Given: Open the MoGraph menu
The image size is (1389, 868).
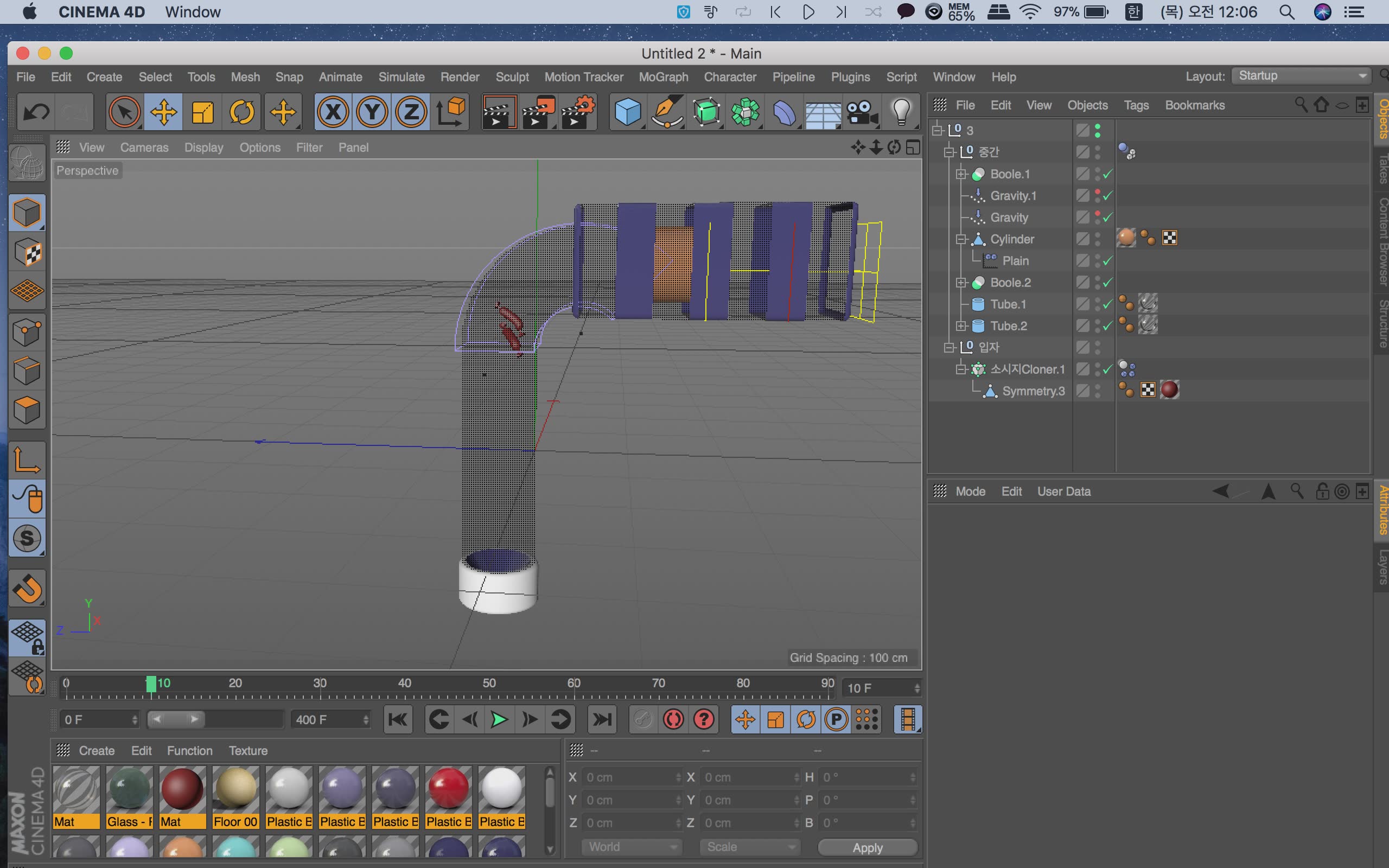Looking at the screenshot, I should 664,77.
